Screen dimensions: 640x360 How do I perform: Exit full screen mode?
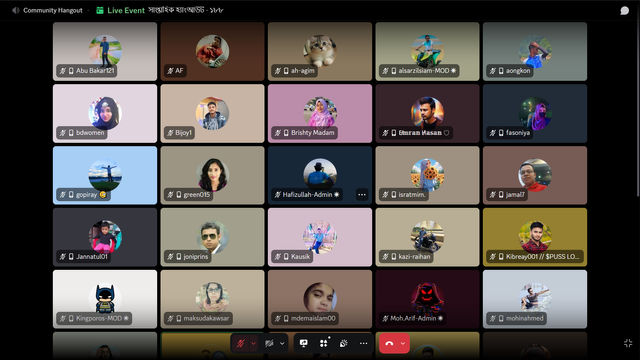click(628, 343)
